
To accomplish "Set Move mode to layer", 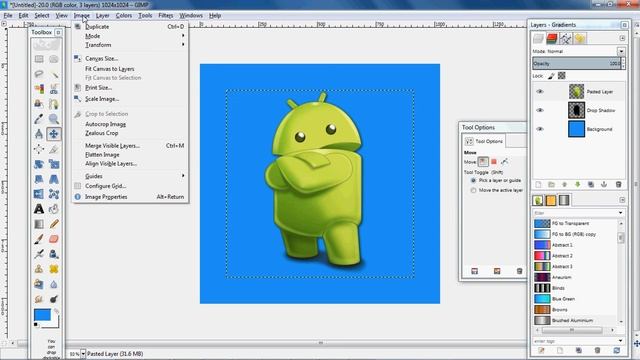I will click(483, 162).
